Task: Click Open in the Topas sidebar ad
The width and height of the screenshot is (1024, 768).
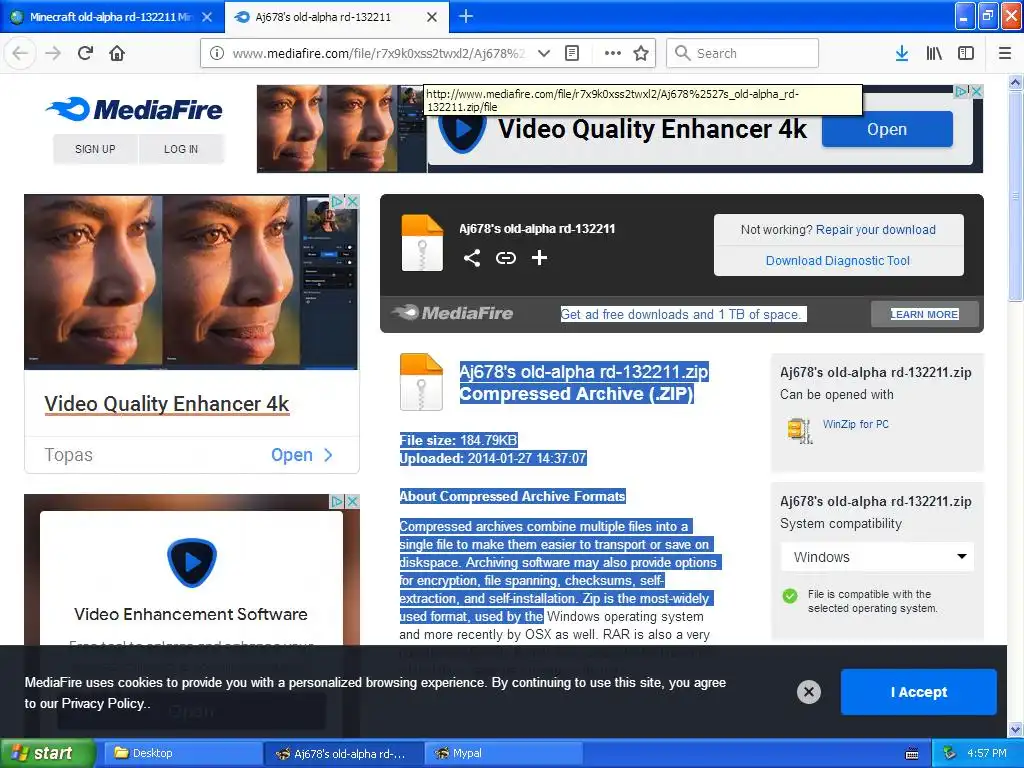Action: point(302,455)
